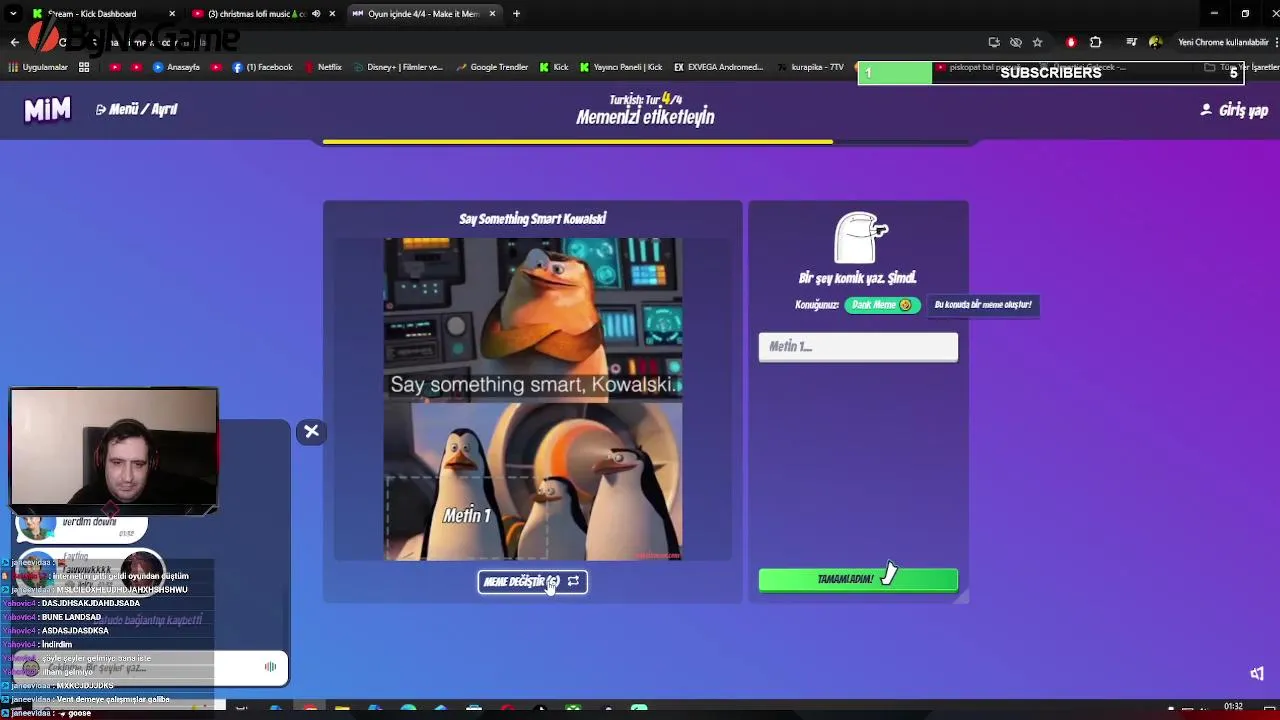Go back with browser back arrow
The image size is (1280, 720).
tap(14, 42)
